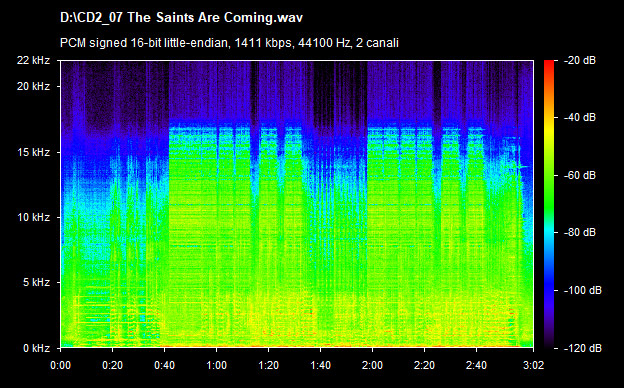Click the -60 dB label on color scale
The height and width of the screenshot is (388, 624).
click(580, 175)
